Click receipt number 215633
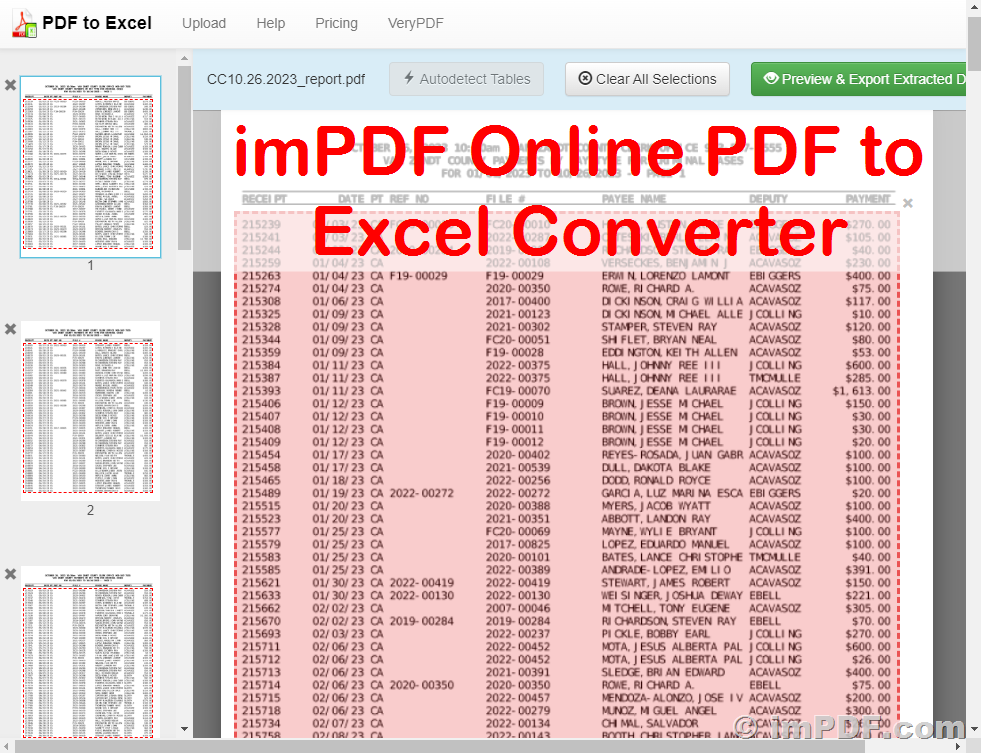Viewport: 981px width, 753px height. coord(262,595)
